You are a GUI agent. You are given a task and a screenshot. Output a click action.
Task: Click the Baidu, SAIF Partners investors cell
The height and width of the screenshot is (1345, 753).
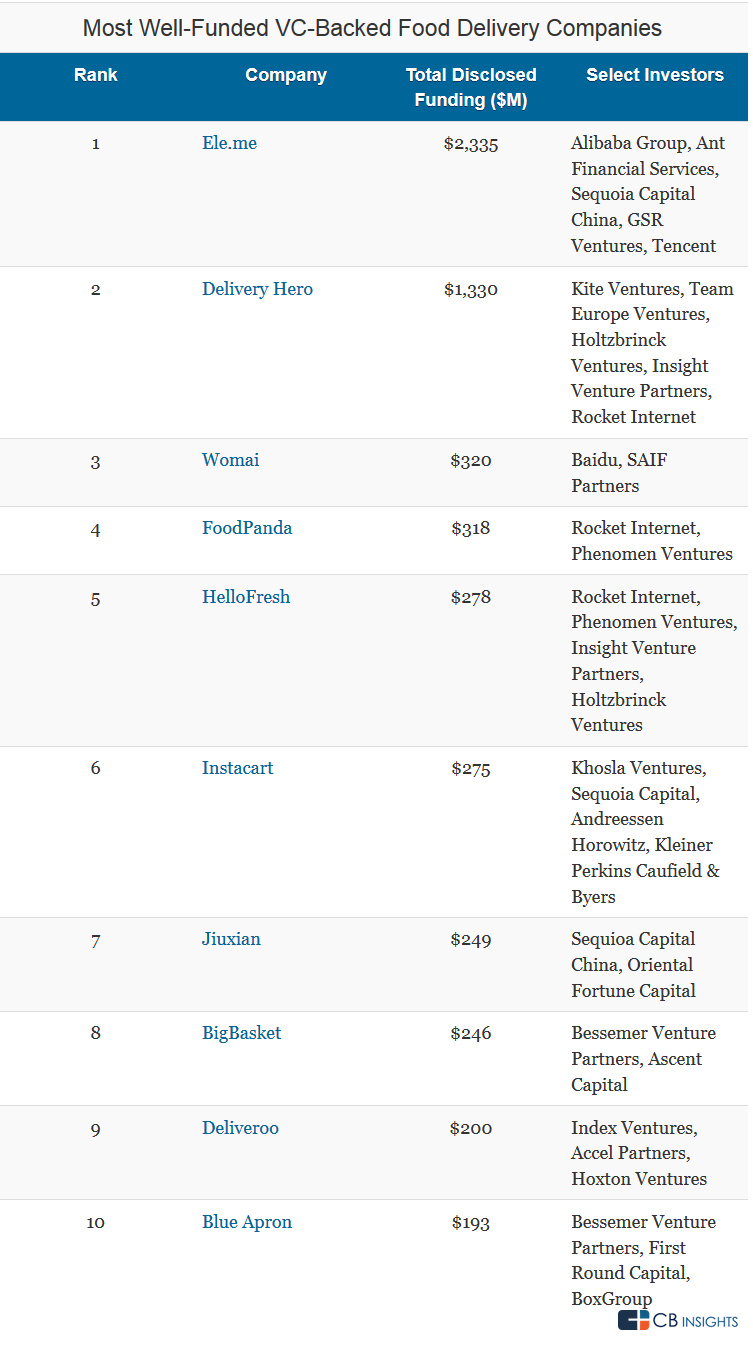point(619,473)
